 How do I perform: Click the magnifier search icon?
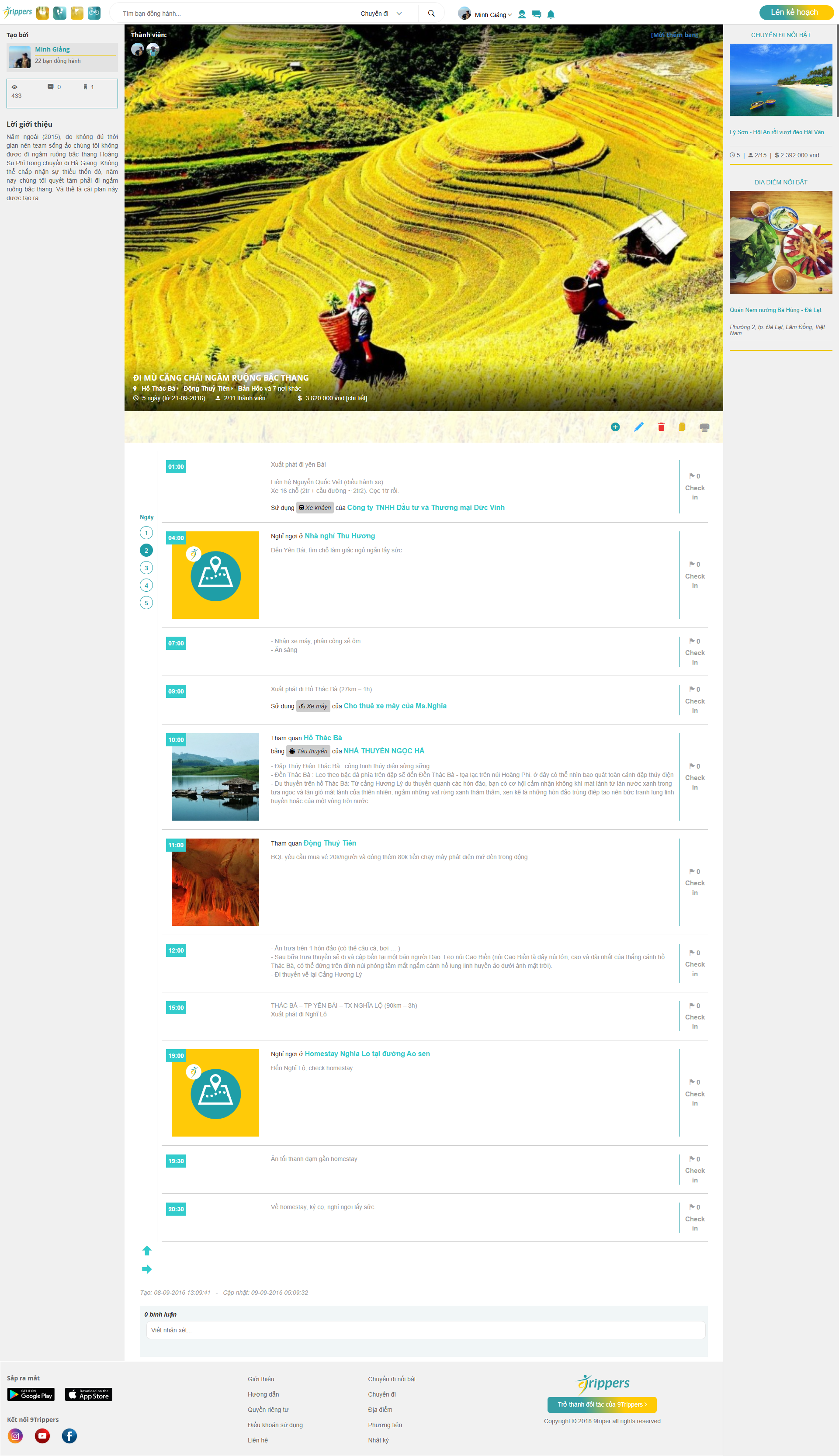(431, 13)
